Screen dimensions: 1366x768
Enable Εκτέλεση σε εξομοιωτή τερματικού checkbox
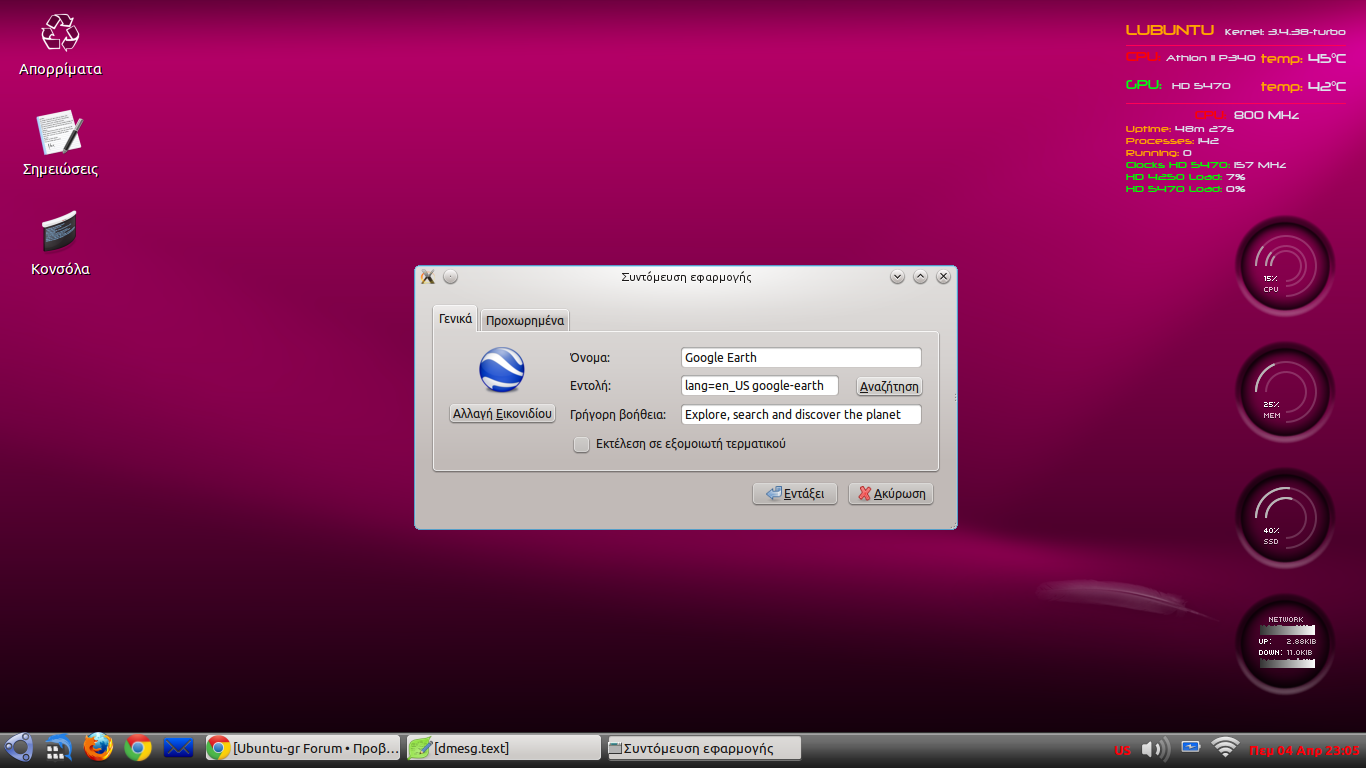point(581,445)
